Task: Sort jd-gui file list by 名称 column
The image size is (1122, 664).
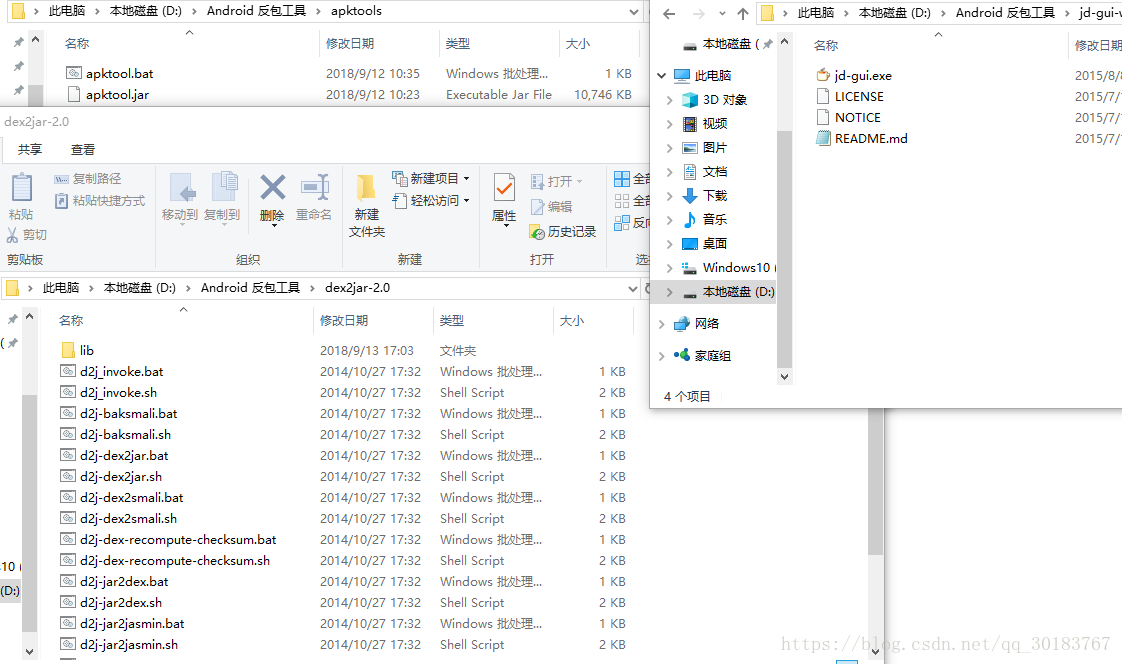Action: point(826,46)
